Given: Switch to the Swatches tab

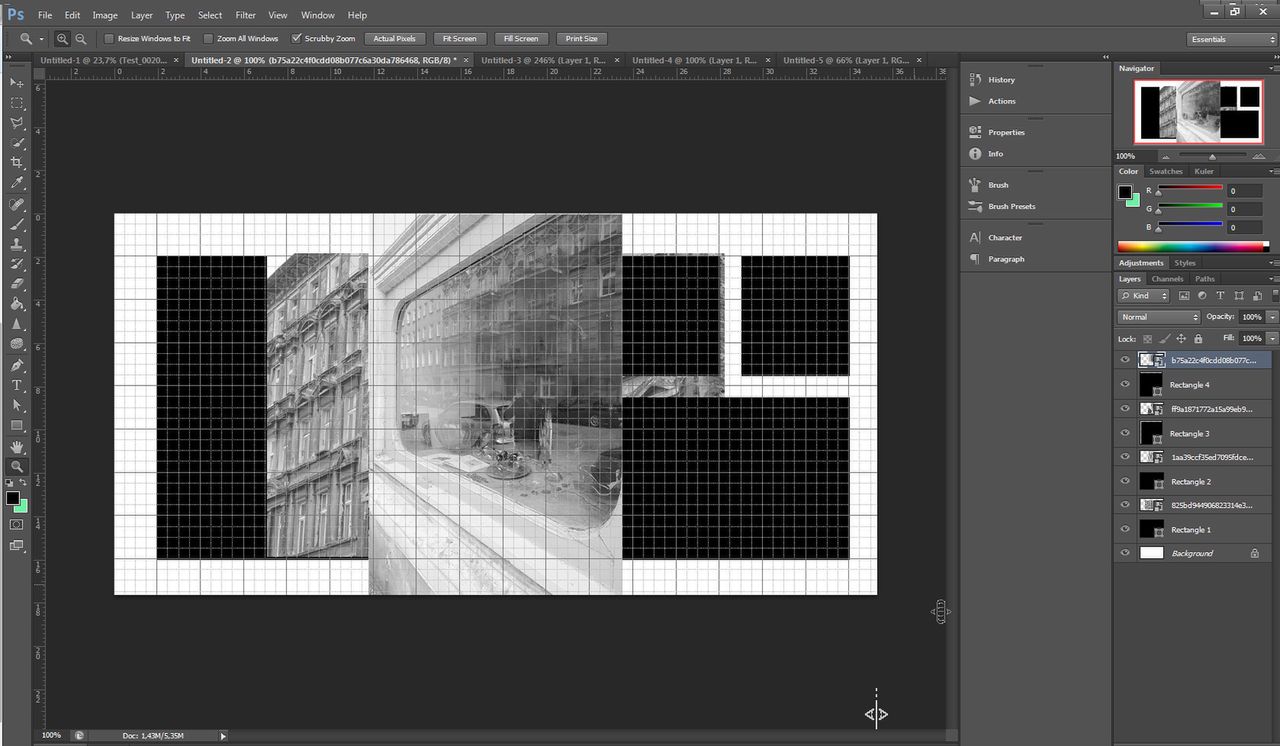Looking at the screenshot, I should (x=1165, y=171).
